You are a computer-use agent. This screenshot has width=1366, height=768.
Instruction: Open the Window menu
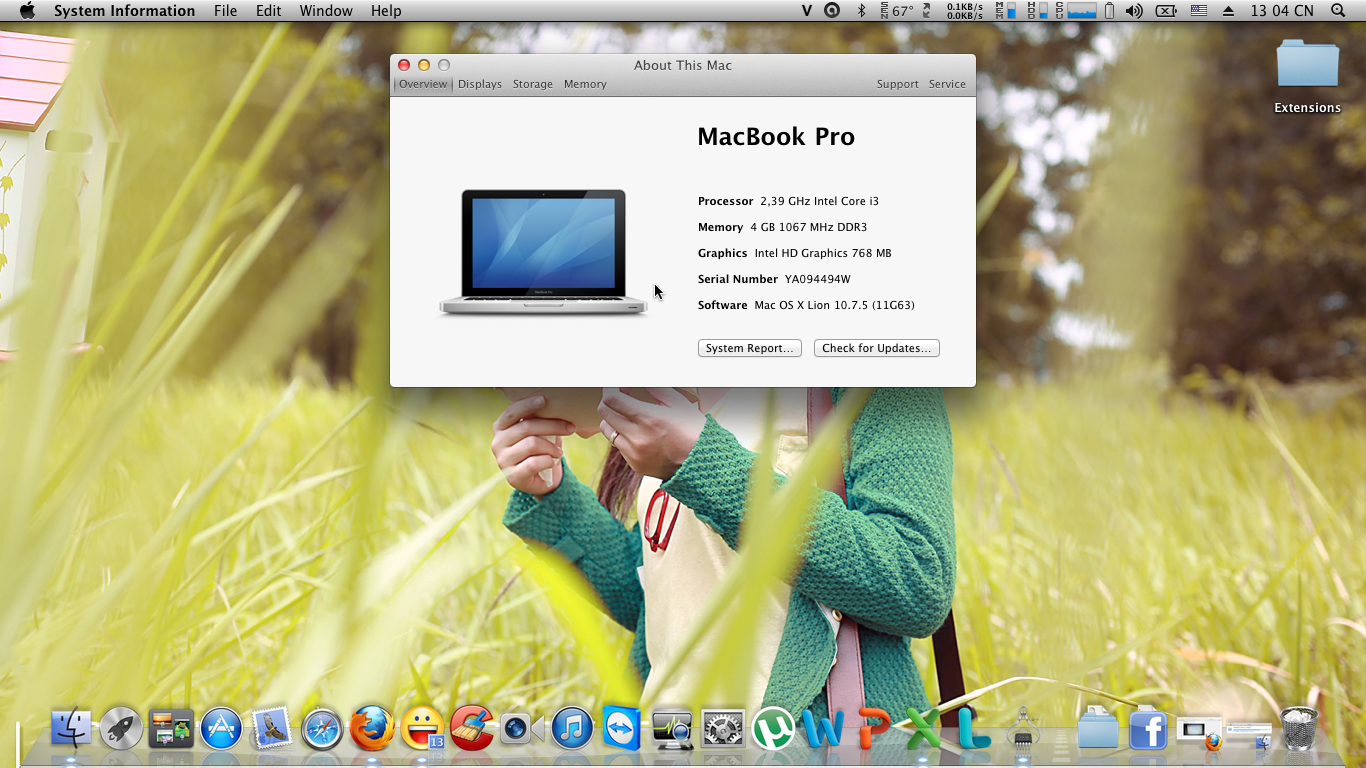coord(326,11)
